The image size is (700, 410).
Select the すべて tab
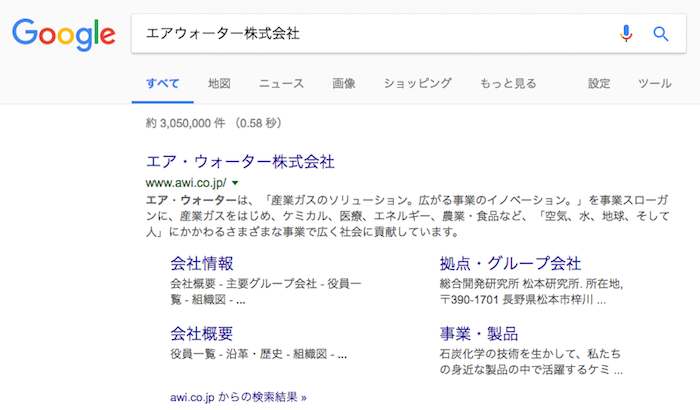[x=162, y=84]
